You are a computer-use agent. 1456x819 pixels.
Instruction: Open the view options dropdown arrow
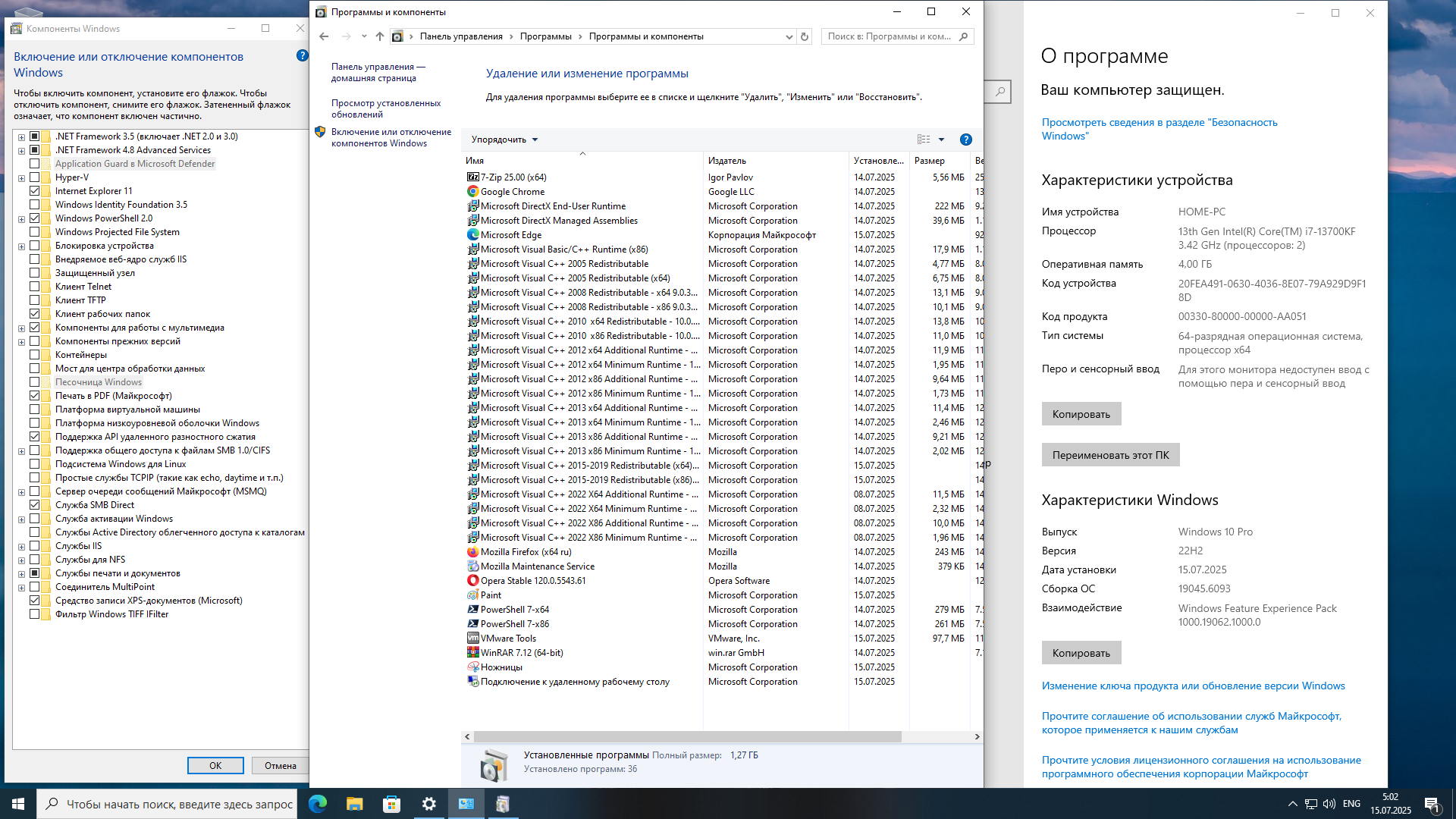tap(941, 140)
